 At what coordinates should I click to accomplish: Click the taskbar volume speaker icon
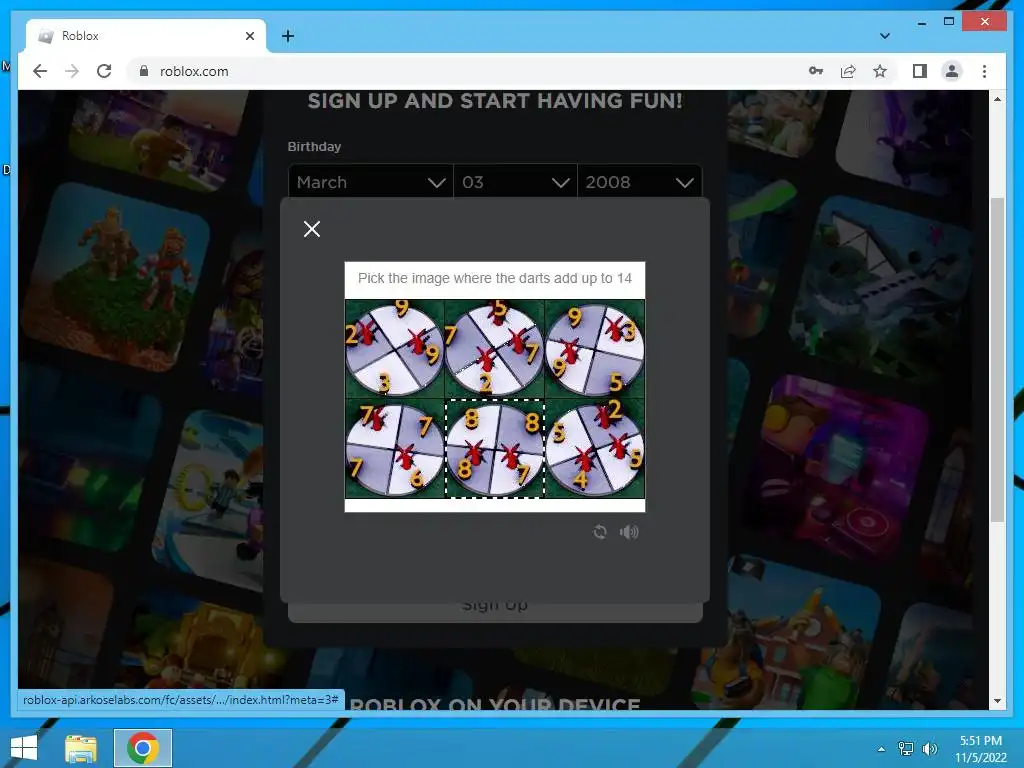click(929, 748)
